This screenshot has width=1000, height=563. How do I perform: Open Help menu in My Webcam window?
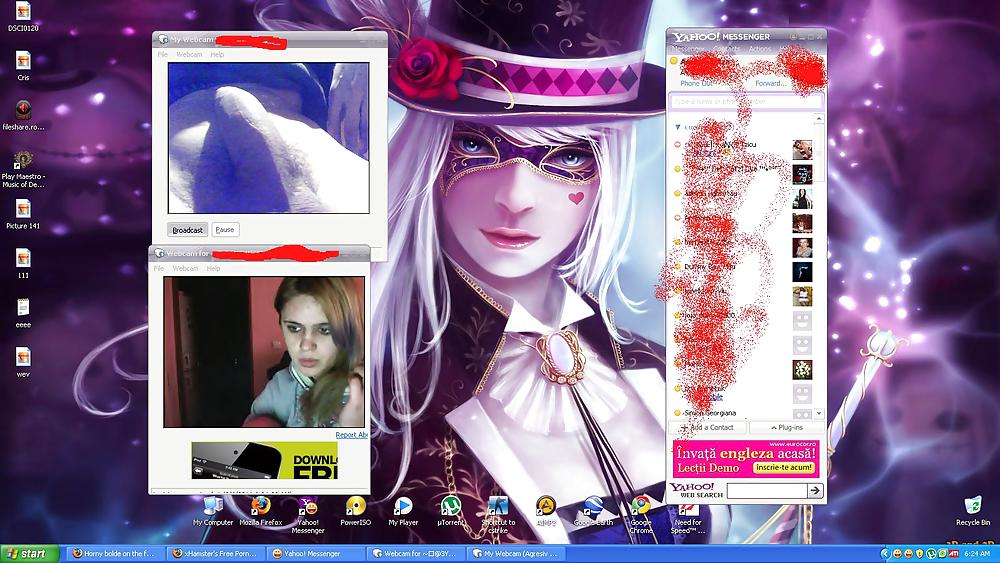[217, 55]
